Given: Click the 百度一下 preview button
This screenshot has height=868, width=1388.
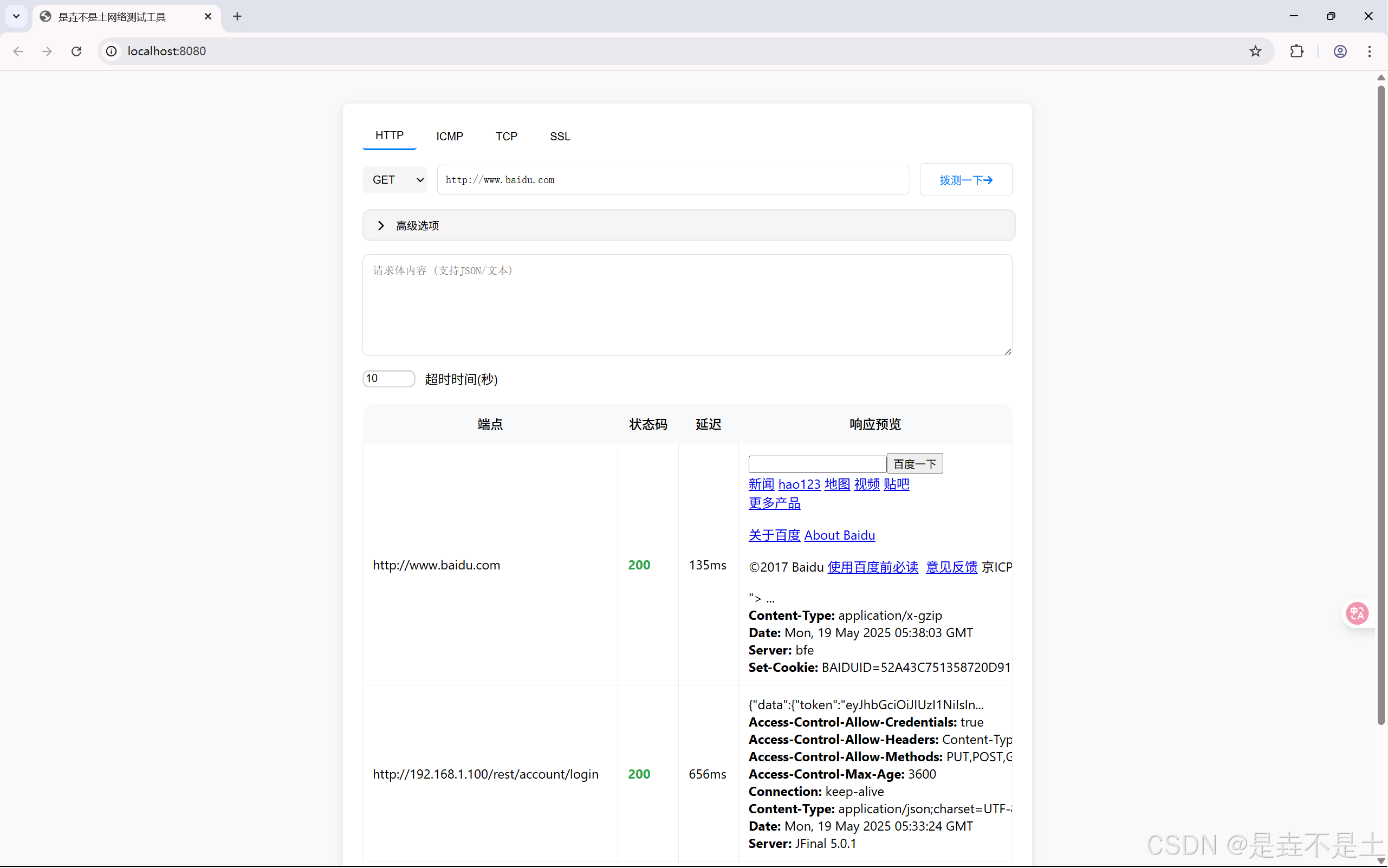Looking at the screenshot, I should [x=914, y=463].
